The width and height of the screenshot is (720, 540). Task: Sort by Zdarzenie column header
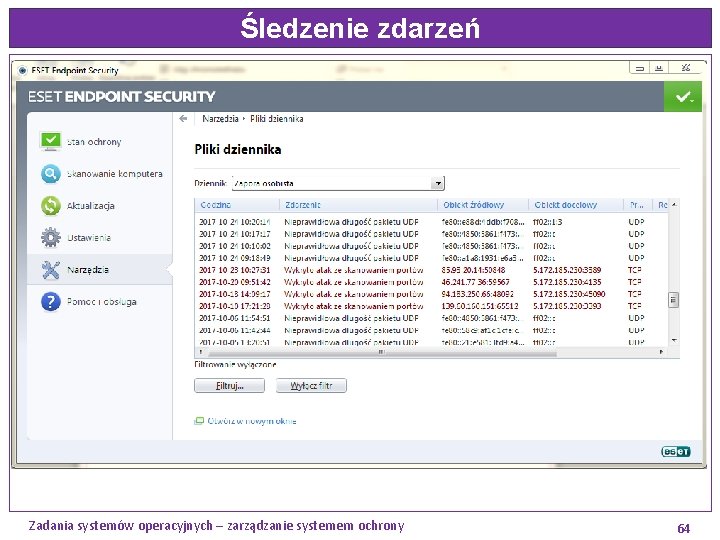(x=358, y=205)
